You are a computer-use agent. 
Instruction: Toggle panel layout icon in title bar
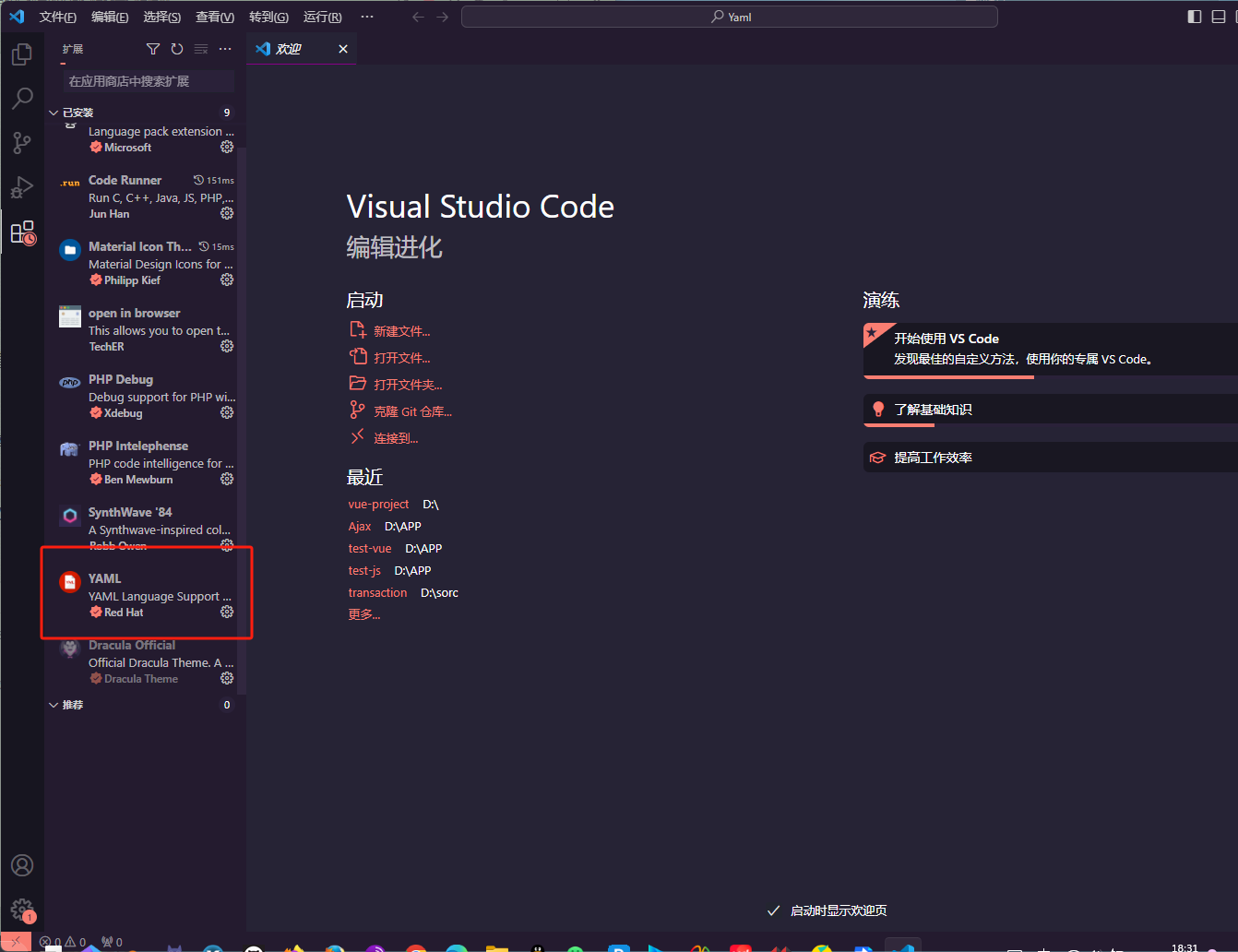1219,17
